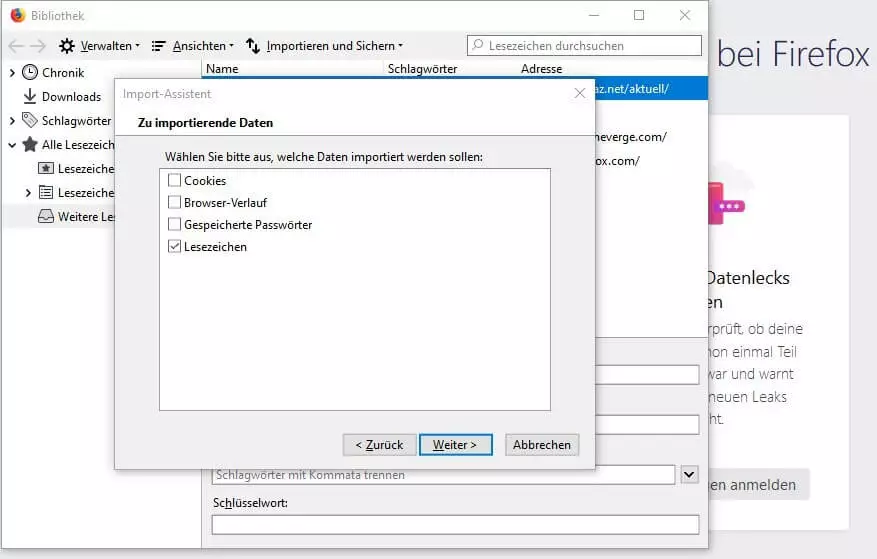Check the Cookies checkbox
Viewport: 877px width, 559px height.
(x=175, y=180)
